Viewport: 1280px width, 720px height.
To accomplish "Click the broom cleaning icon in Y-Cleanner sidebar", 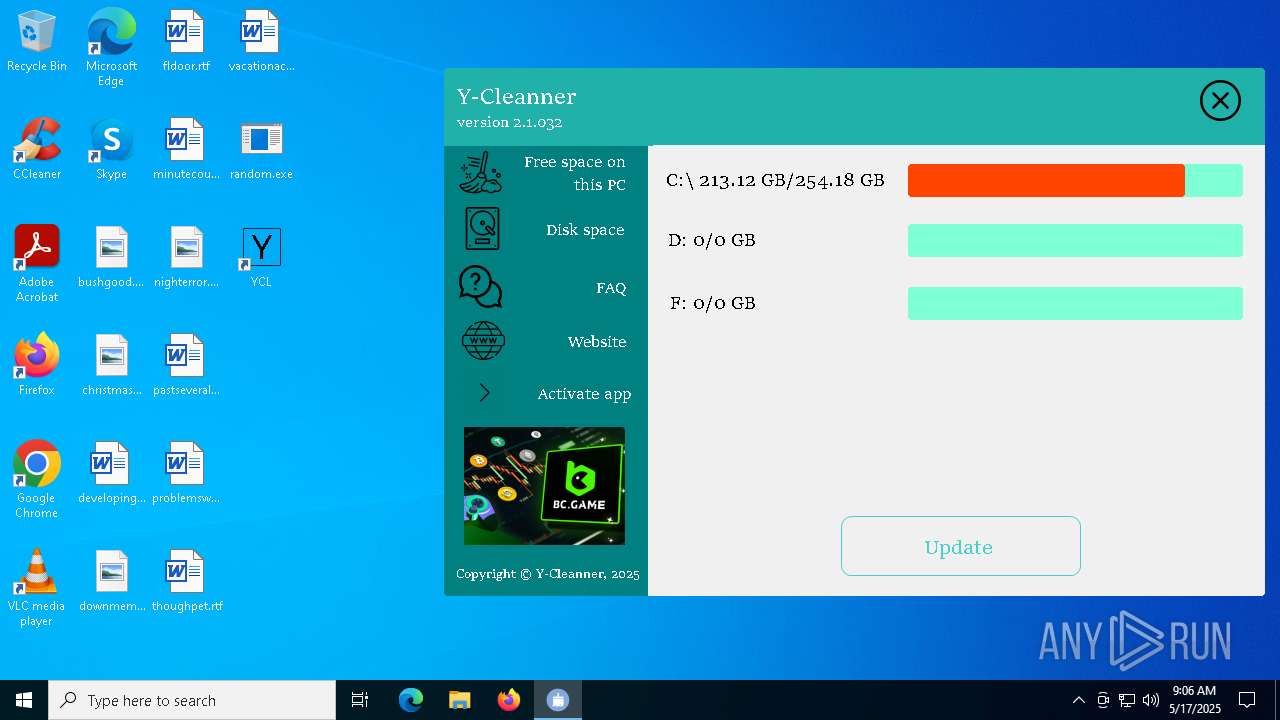I will (482, 172).
